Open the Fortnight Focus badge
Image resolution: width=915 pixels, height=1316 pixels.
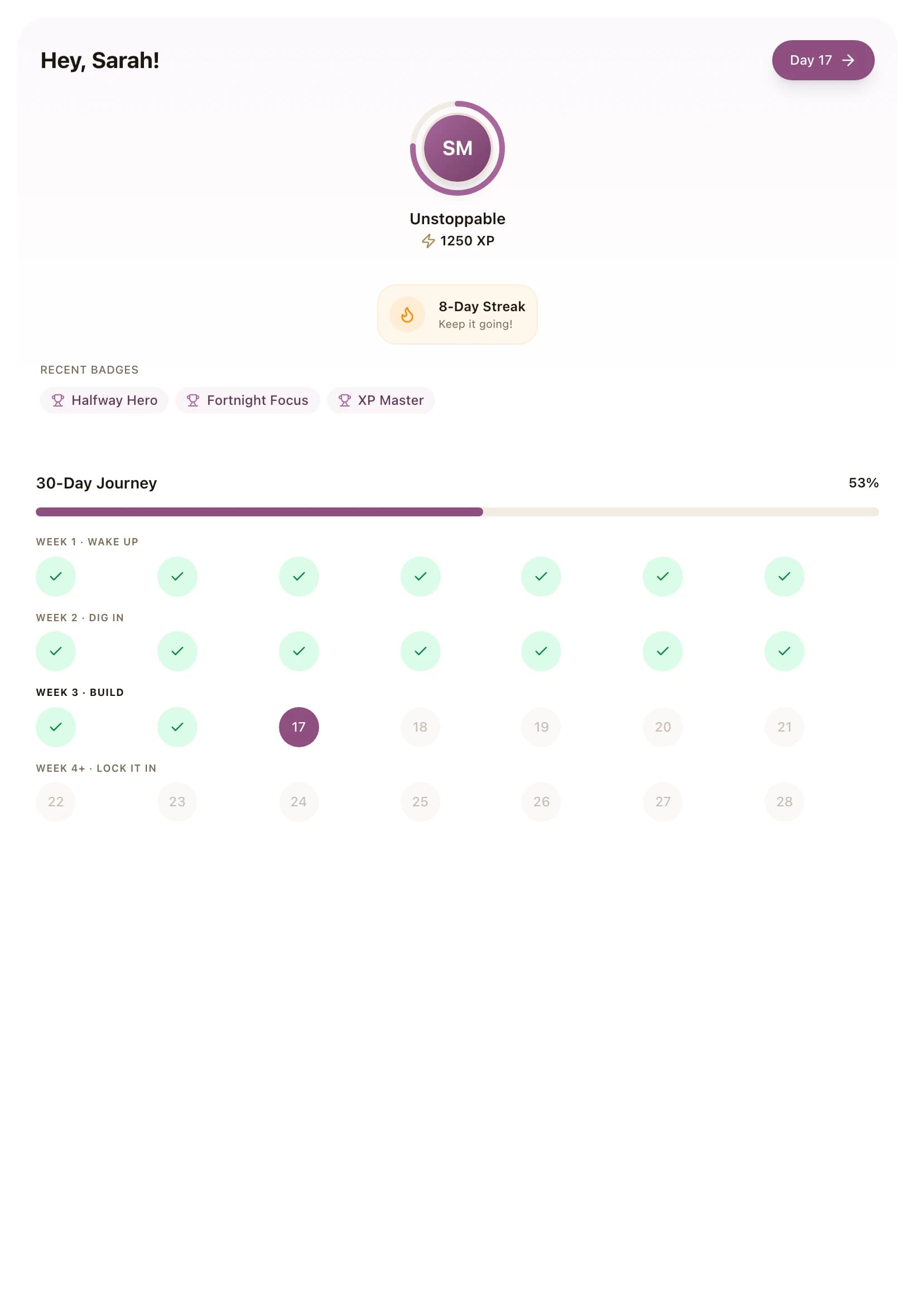[x=248, y=400]
